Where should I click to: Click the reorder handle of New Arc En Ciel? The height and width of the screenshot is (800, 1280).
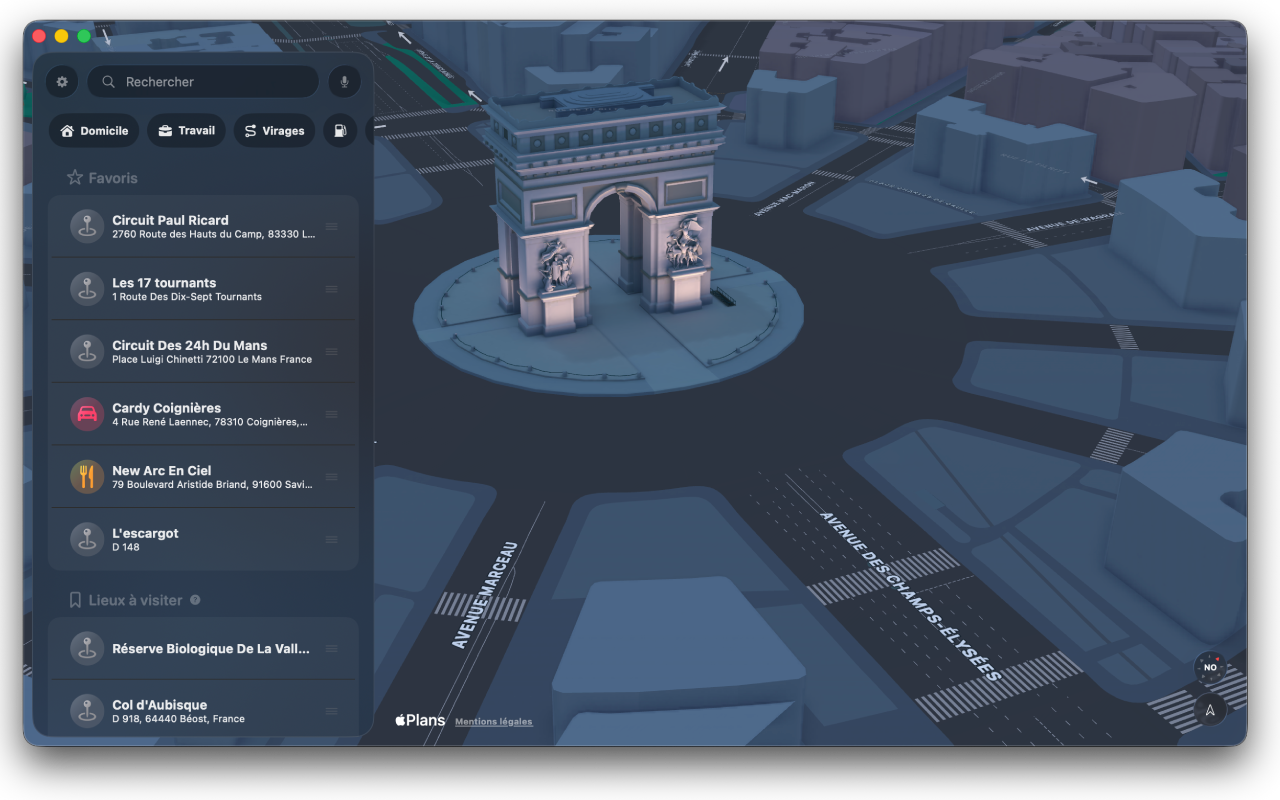(x=331, y=477)
